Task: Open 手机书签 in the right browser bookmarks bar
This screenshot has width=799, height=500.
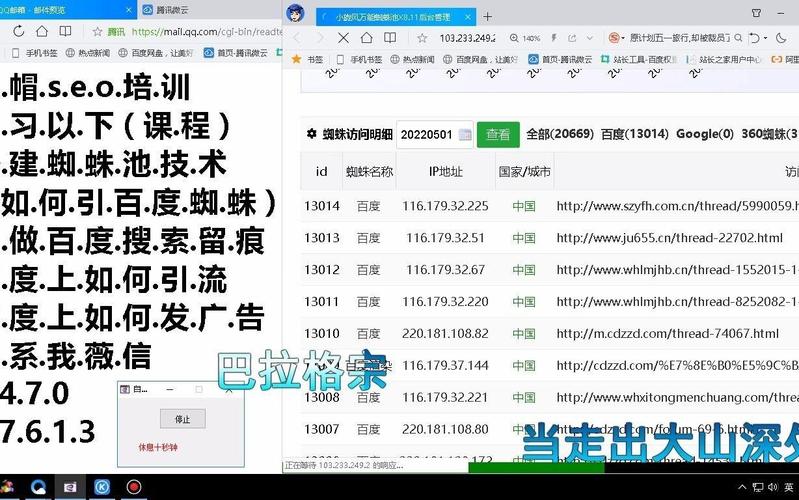Action: [x=359, y=59]
